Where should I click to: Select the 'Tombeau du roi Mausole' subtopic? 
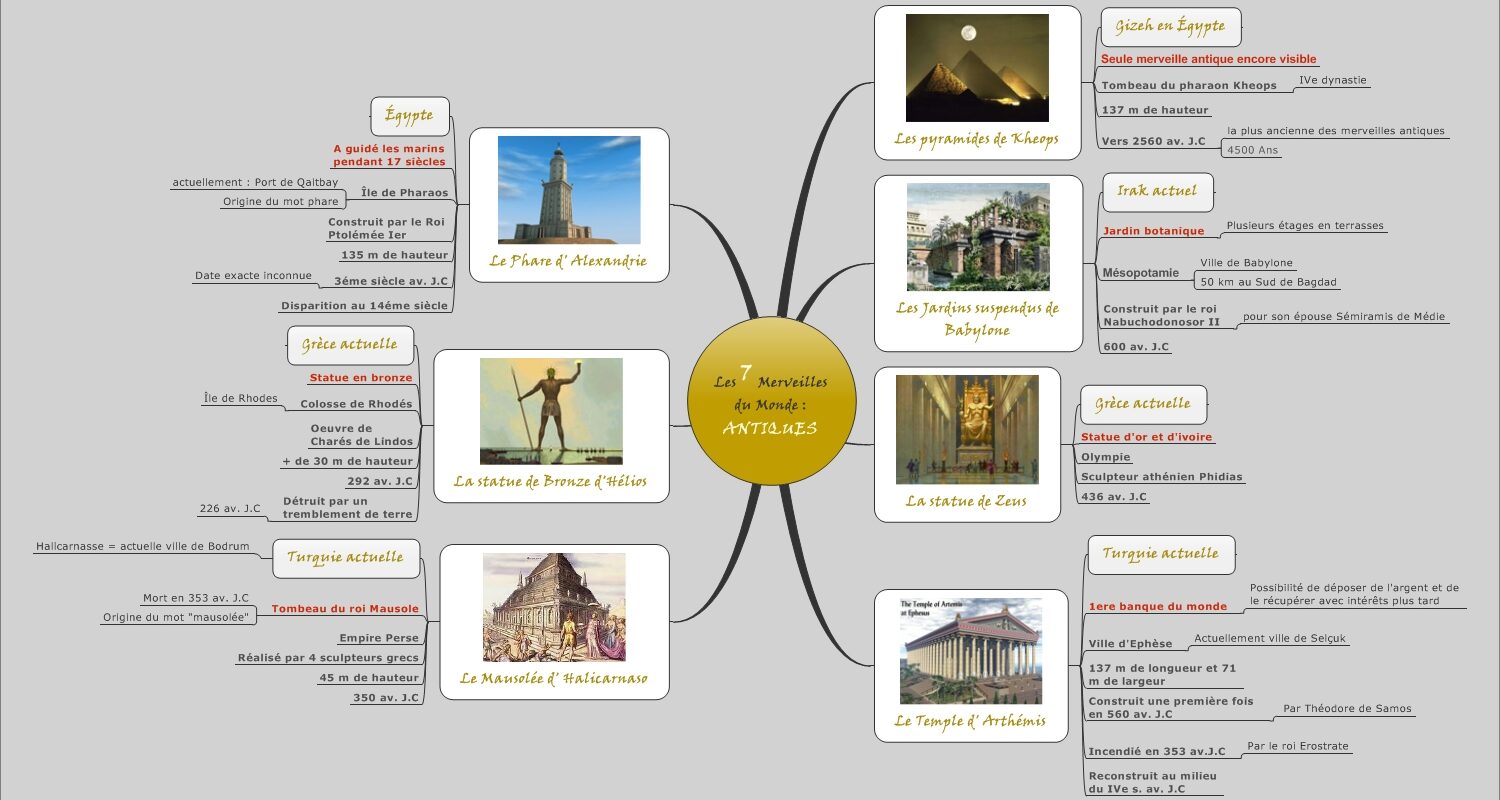pyautogui.click(x=345, y=608)
